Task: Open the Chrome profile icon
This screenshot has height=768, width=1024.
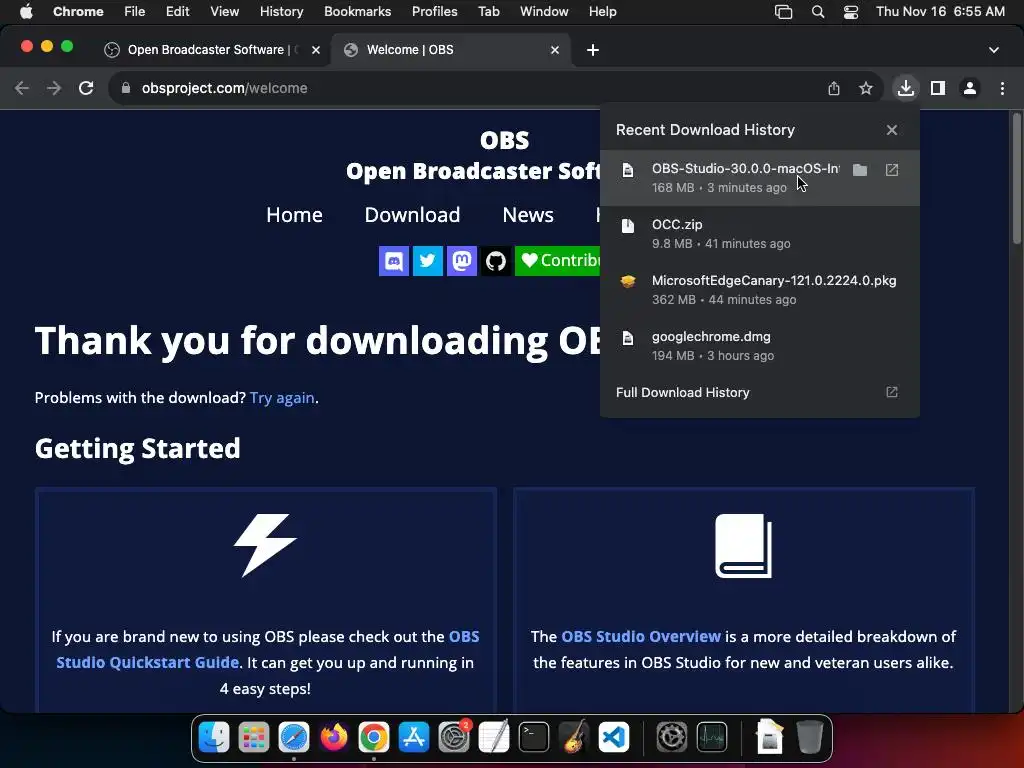Action: (x=970, y=88)
